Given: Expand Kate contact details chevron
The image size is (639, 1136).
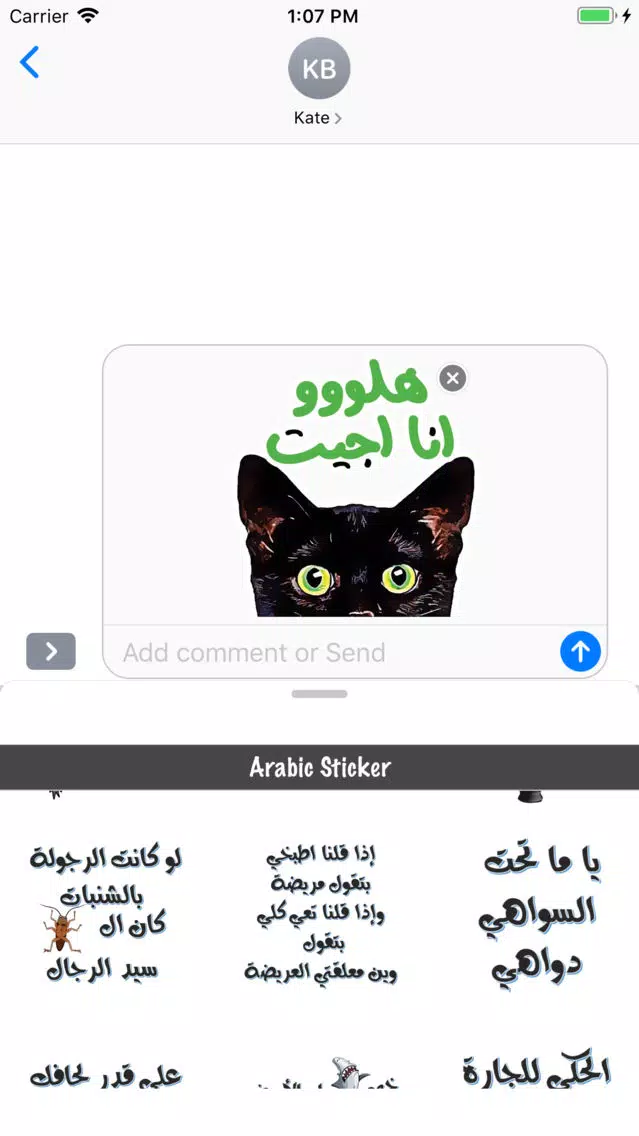Looking at the screenshot, I should pyautogui.click(x=338, y=118).
